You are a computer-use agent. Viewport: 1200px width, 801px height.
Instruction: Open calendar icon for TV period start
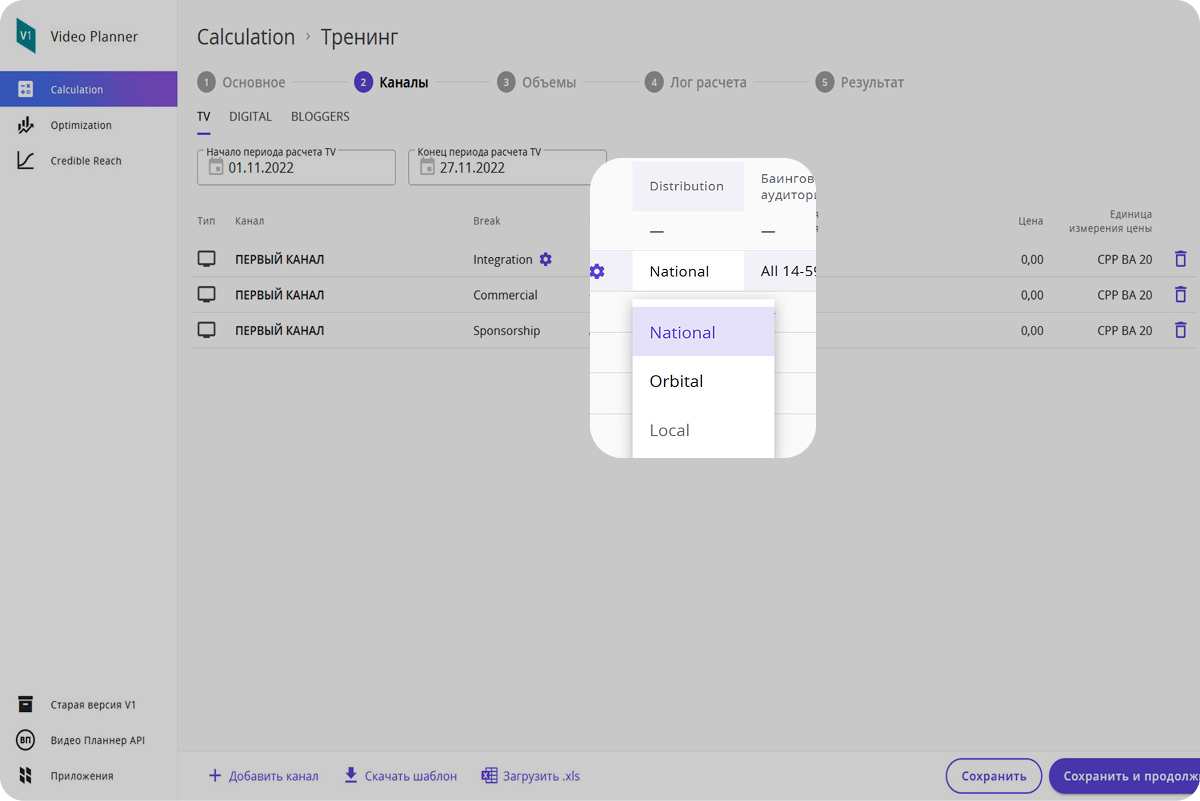pyautogui.click(x=216, y=167)
